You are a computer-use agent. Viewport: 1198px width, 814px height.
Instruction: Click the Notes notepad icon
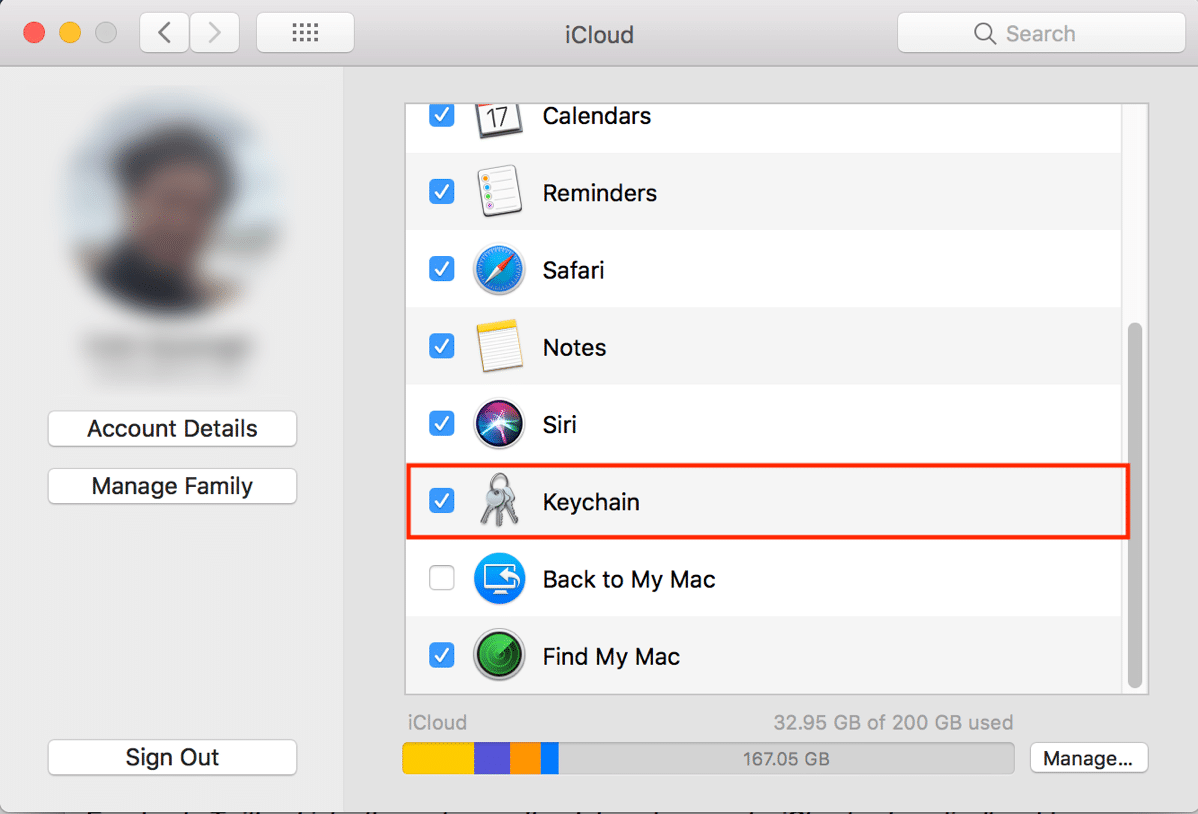click(x=499, y=346)
